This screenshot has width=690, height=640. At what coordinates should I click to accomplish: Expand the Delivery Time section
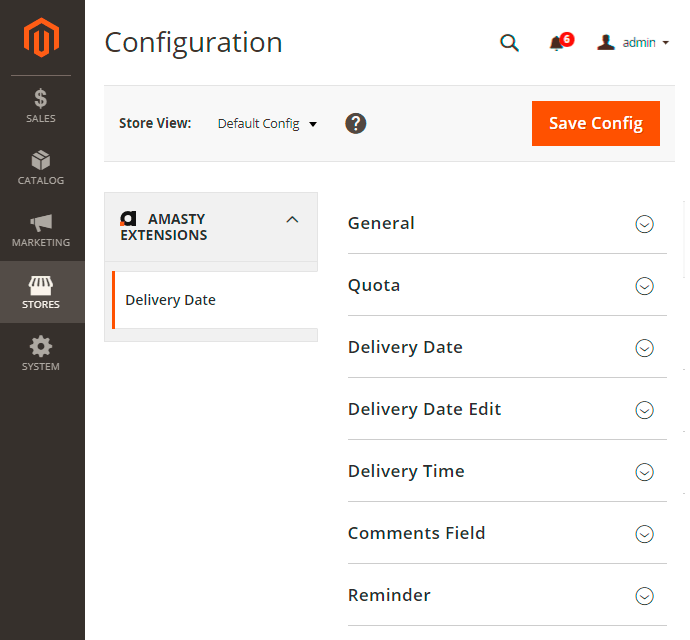(x=645, y=472)
